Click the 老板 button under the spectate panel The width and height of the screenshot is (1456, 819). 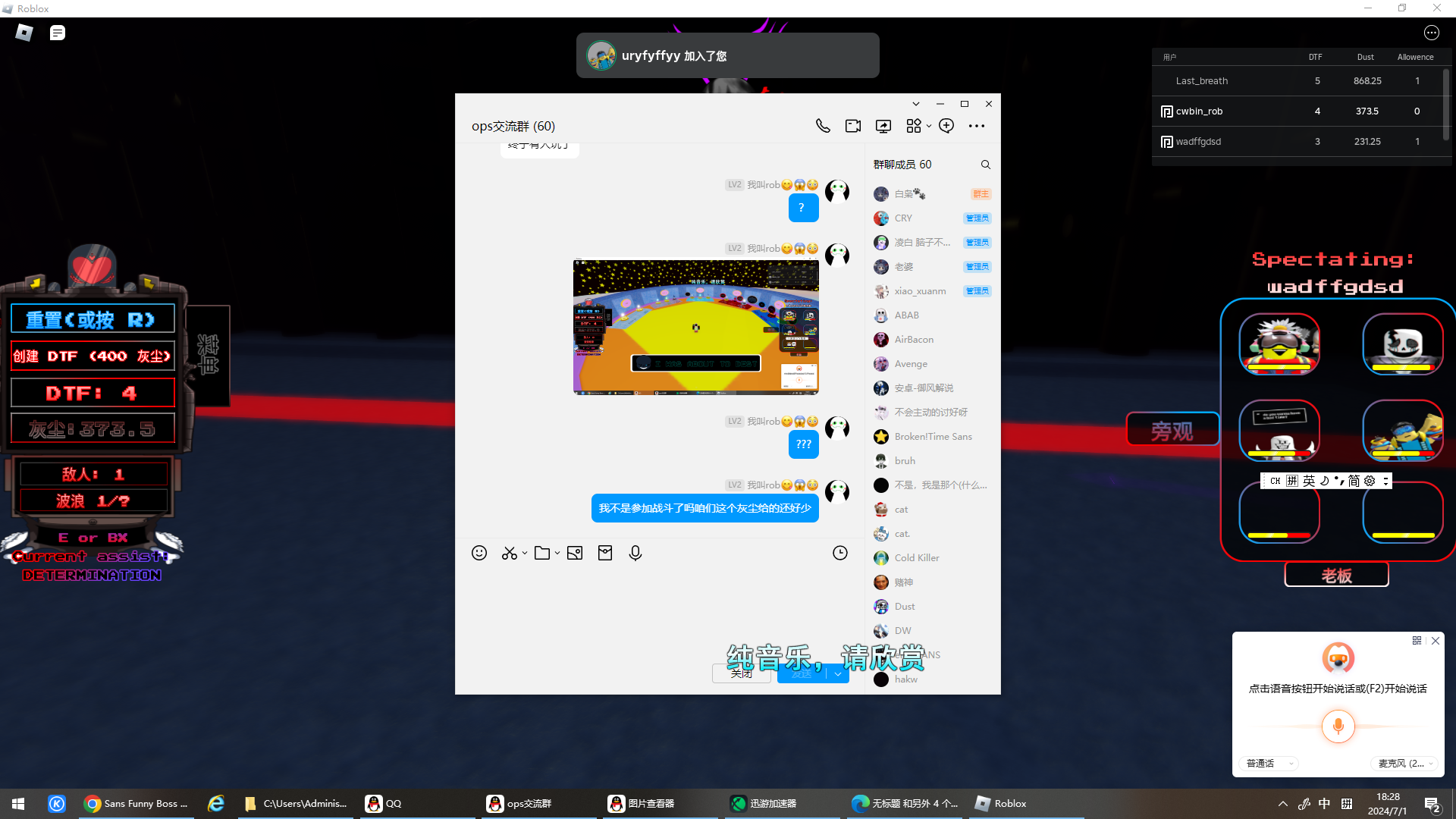coord(1336,576)
